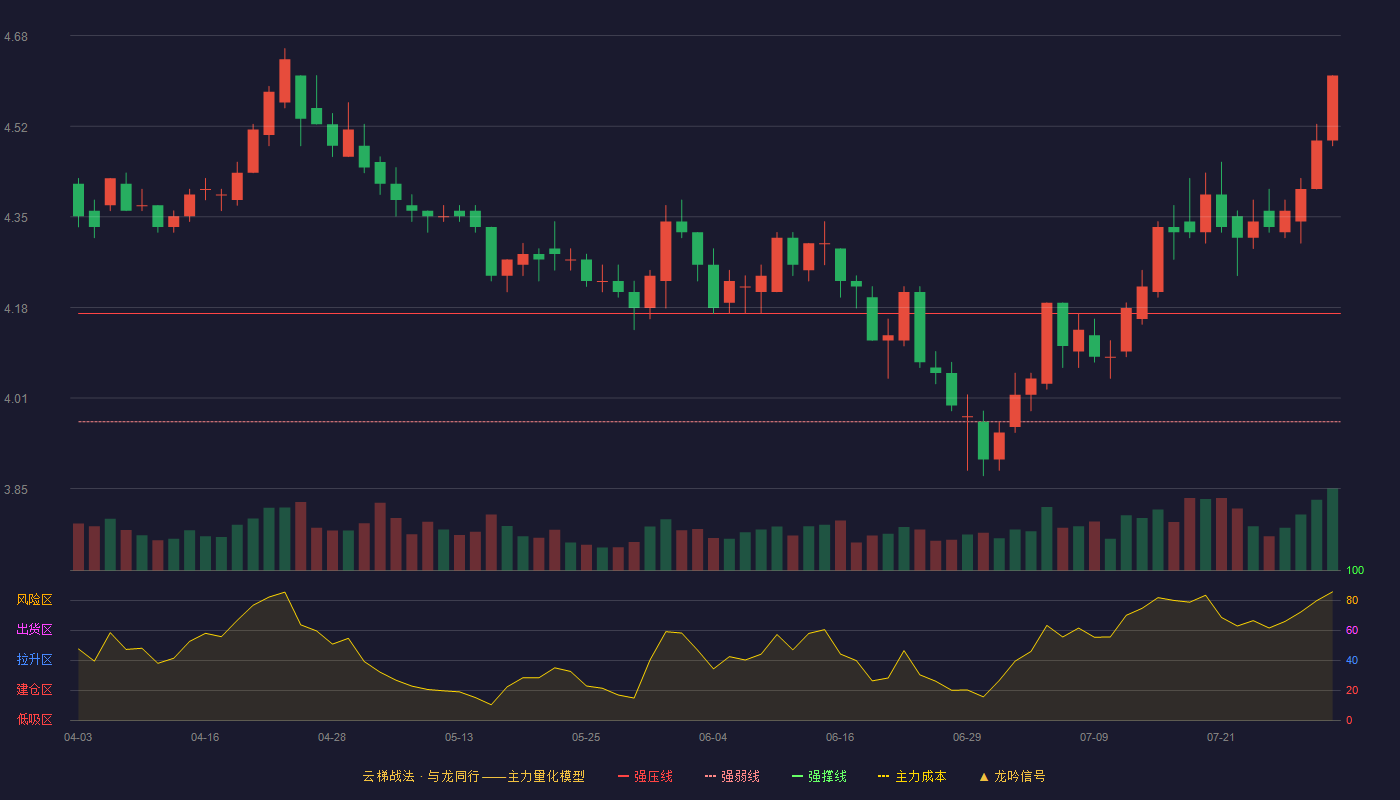The height and width of the screenshot is (800, 1400).
Task: Click the 80 indicator axis value
Action: pos(1352,600)
